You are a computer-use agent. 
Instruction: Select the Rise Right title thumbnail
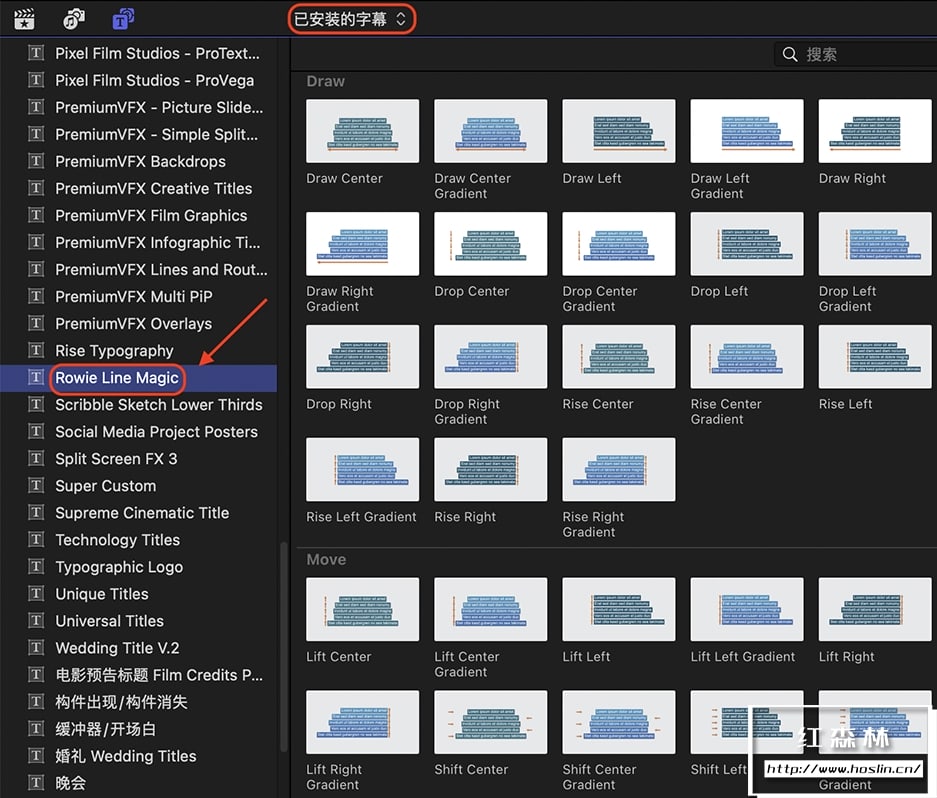pos(491,470)
